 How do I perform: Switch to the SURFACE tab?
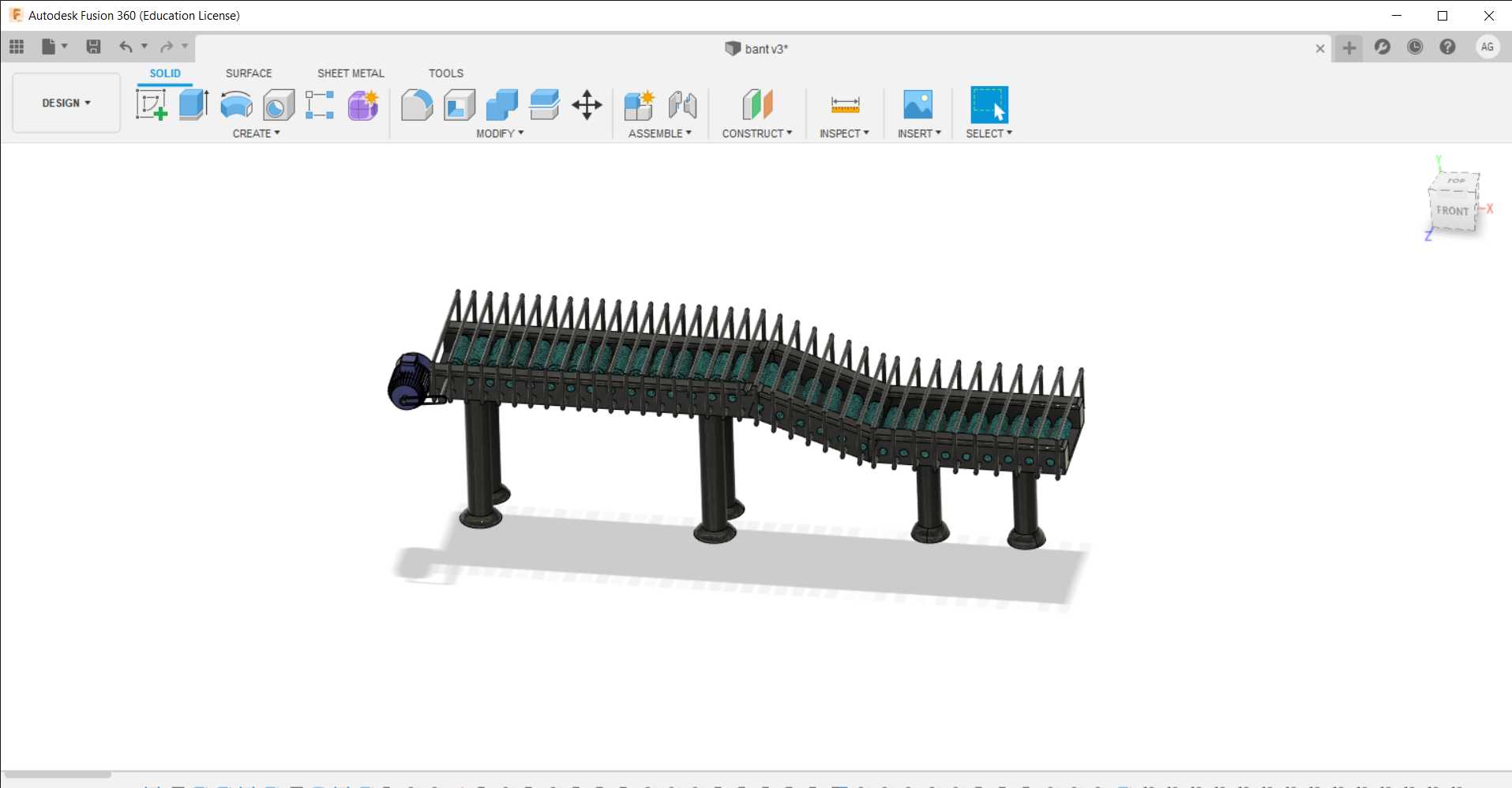[249, 73]
